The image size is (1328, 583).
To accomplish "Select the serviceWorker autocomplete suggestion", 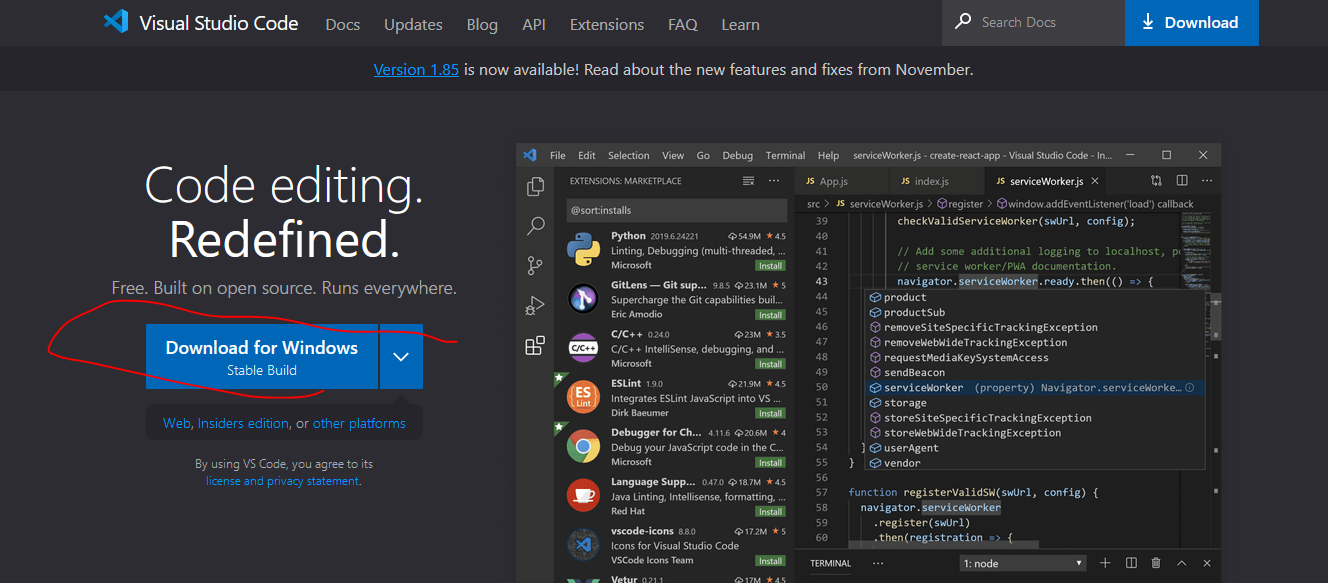I will point(1035,388).
